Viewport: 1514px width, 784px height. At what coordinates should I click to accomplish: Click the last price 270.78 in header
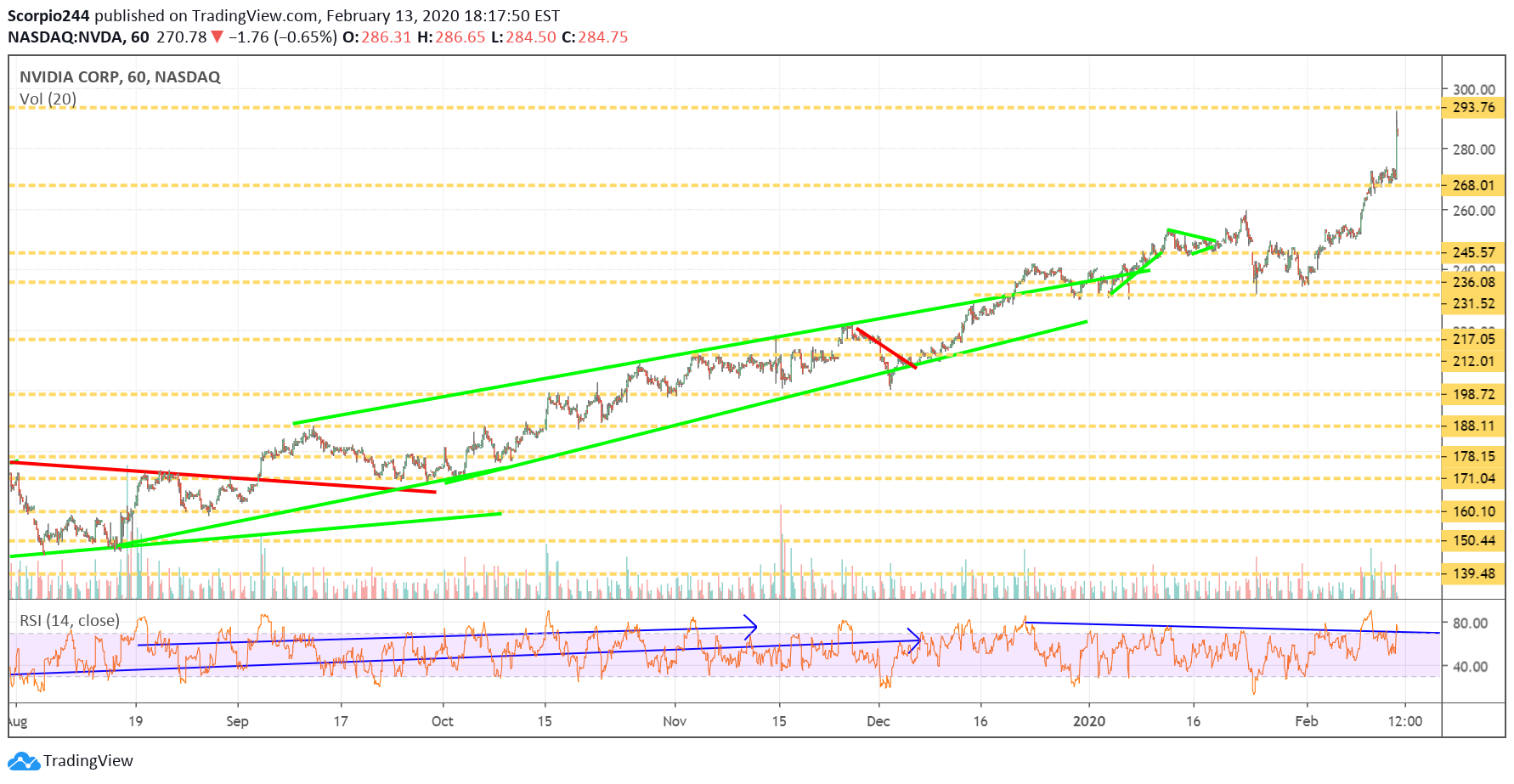point(182,37)
